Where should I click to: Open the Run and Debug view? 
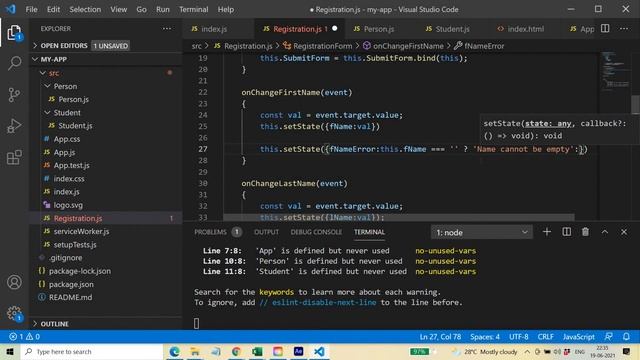pyautogui.click(x=14, y=126)
